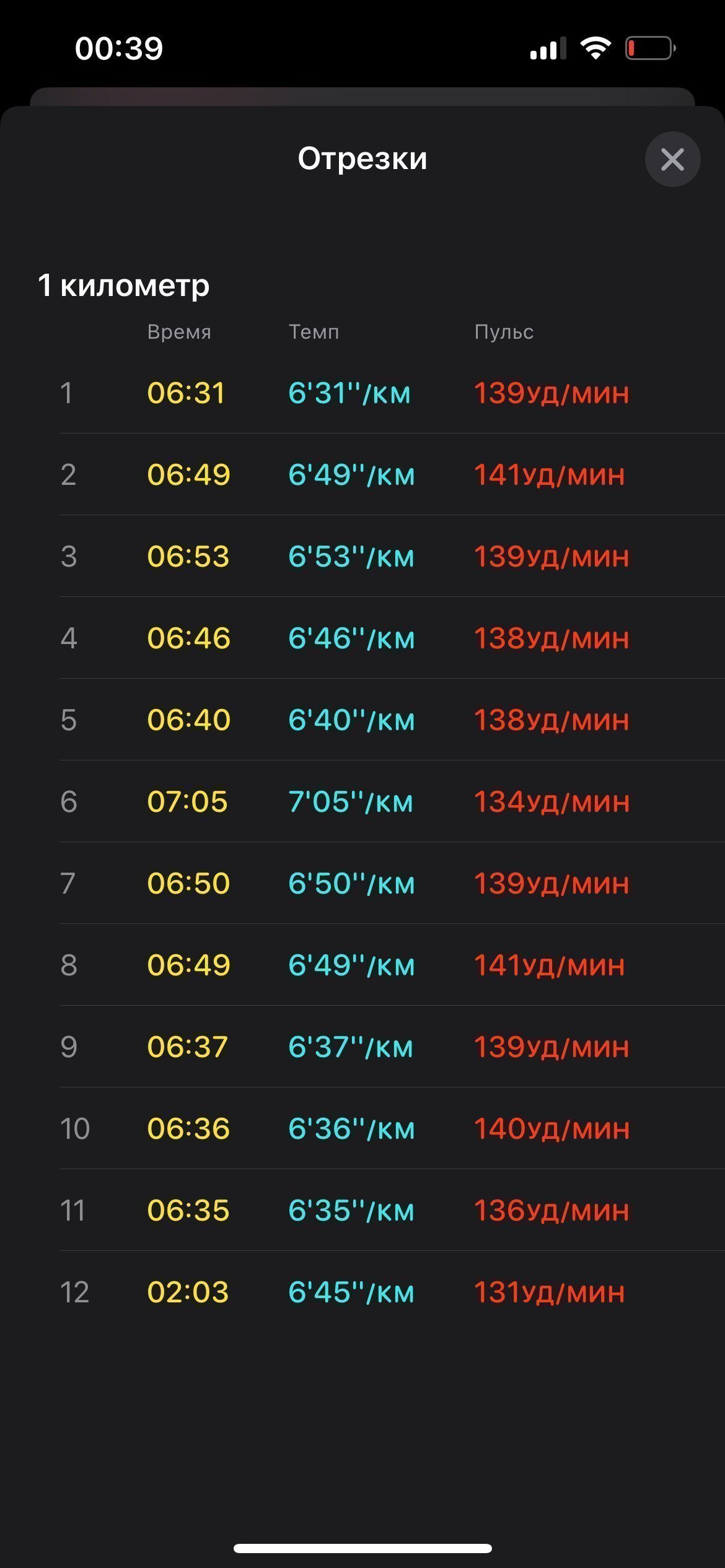The image size is (725, 1568).
Task: Tap the battery indicator in status bar
Action: coord(650,48)
